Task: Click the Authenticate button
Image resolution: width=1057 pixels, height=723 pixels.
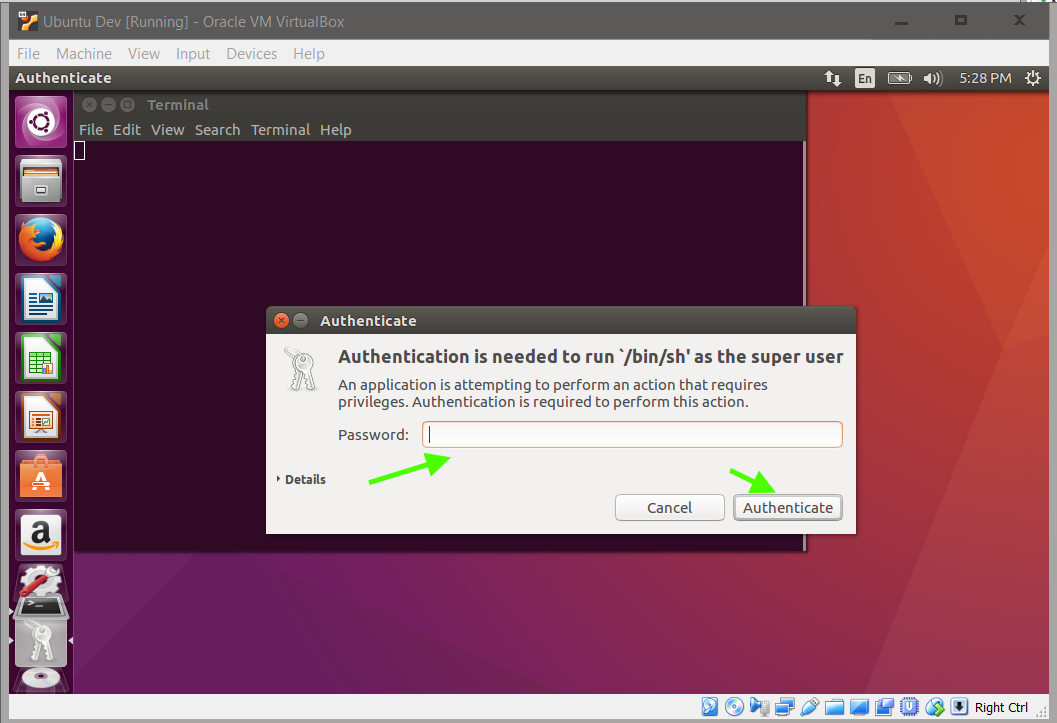Action: point(787,507)
